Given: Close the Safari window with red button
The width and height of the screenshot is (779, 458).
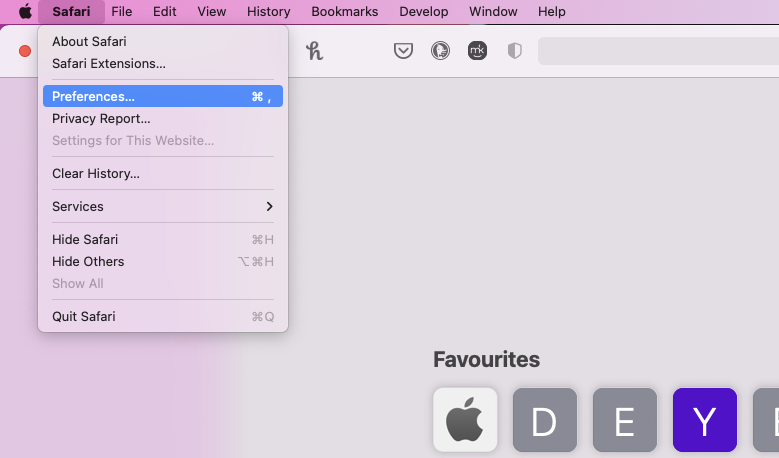Looking at the screenshot, I should point(25,51).
